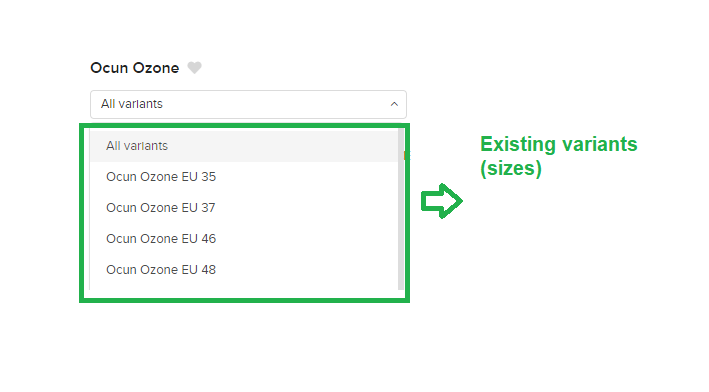Click the number 35 in the first size option

click(208, 177)
